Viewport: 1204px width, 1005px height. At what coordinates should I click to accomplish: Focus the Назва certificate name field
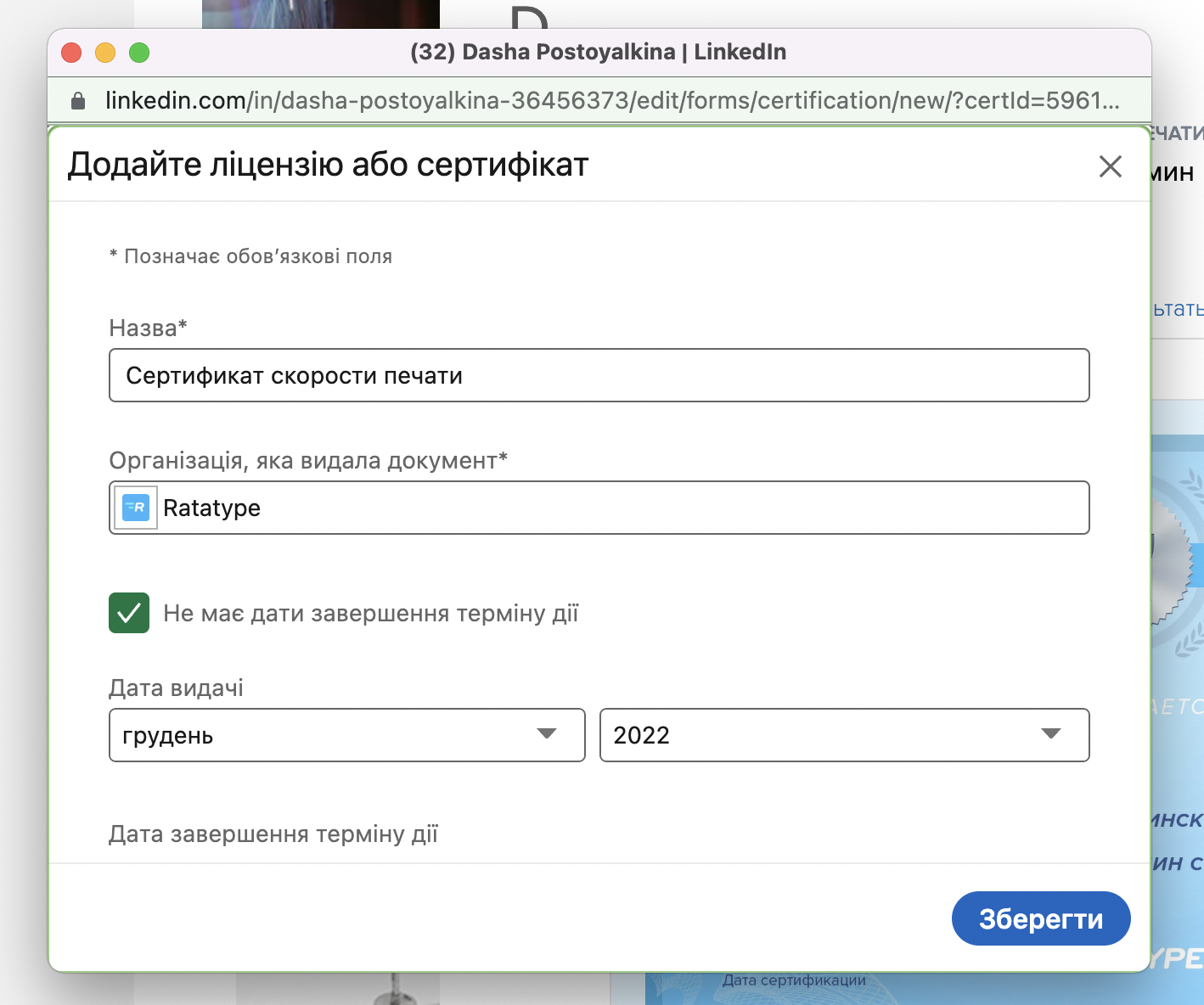pos(599,375)
